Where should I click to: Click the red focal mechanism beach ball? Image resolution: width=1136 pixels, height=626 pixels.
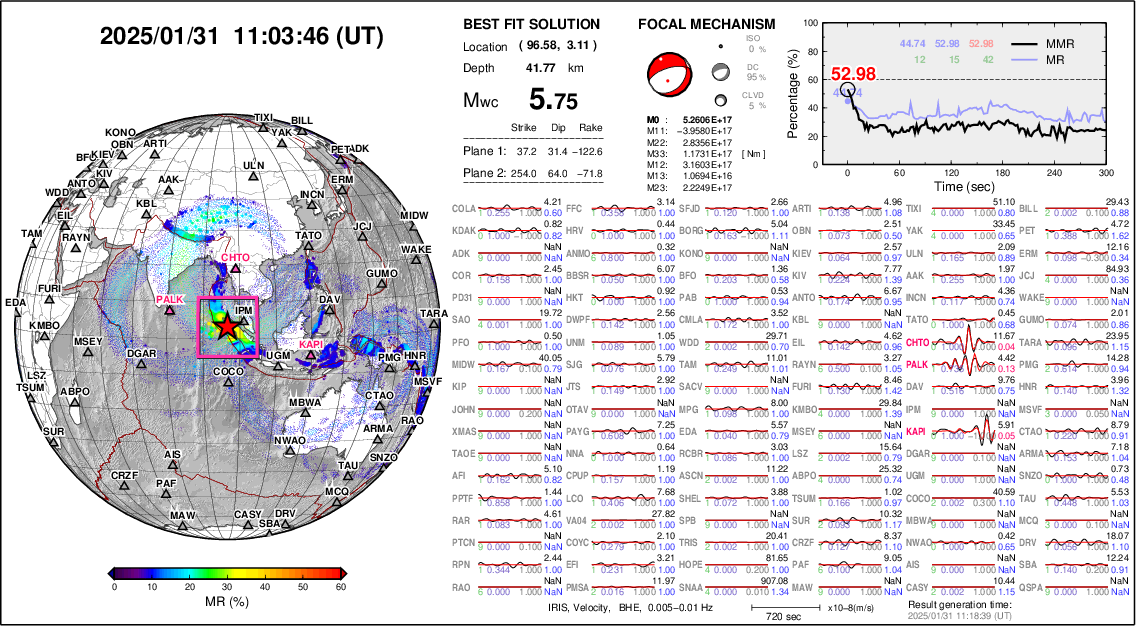click(x=668, y=75)
